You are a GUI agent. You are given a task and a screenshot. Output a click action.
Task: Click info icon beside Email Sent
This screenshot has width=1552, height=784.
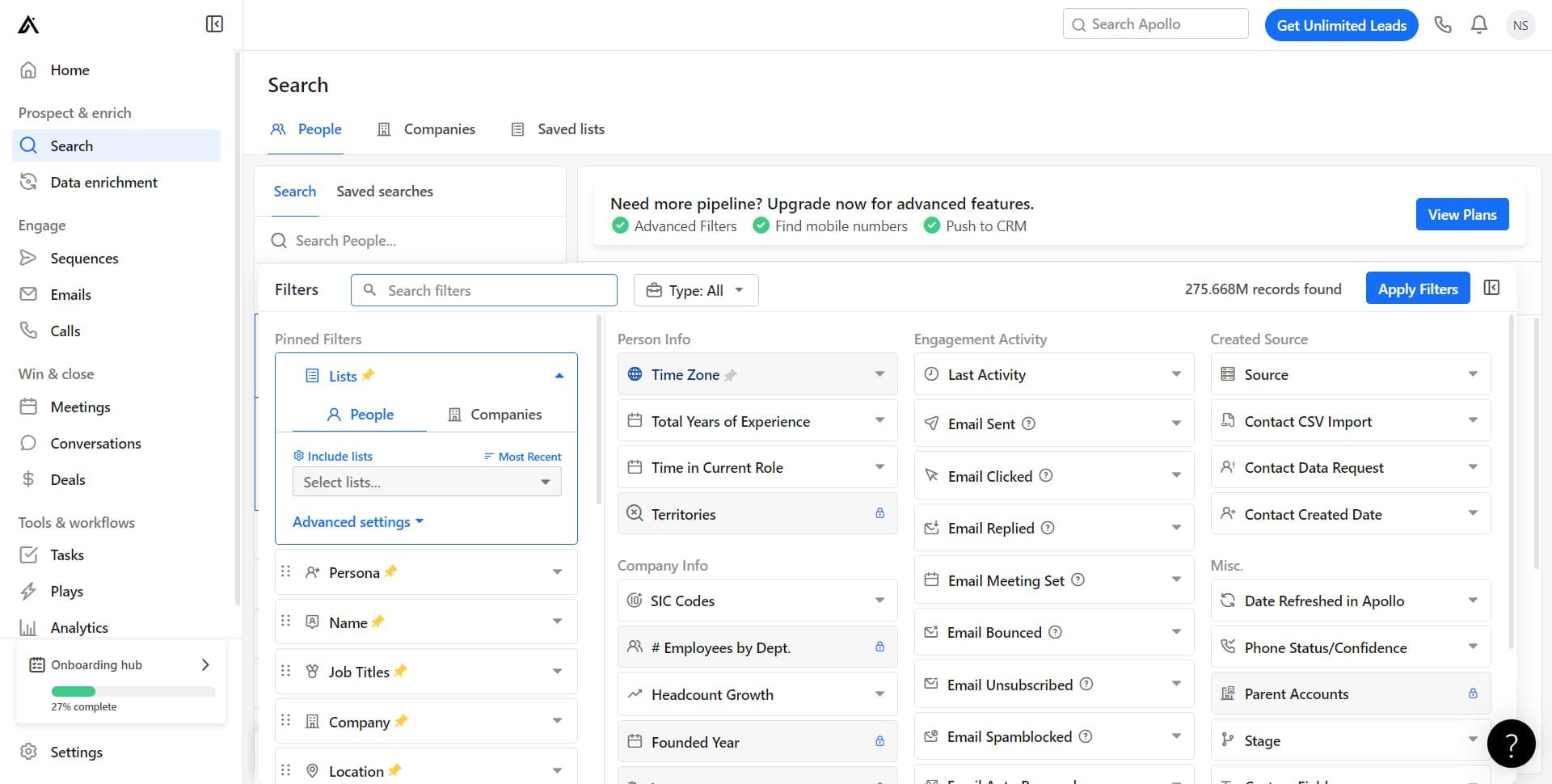(x=1028, y=424)
